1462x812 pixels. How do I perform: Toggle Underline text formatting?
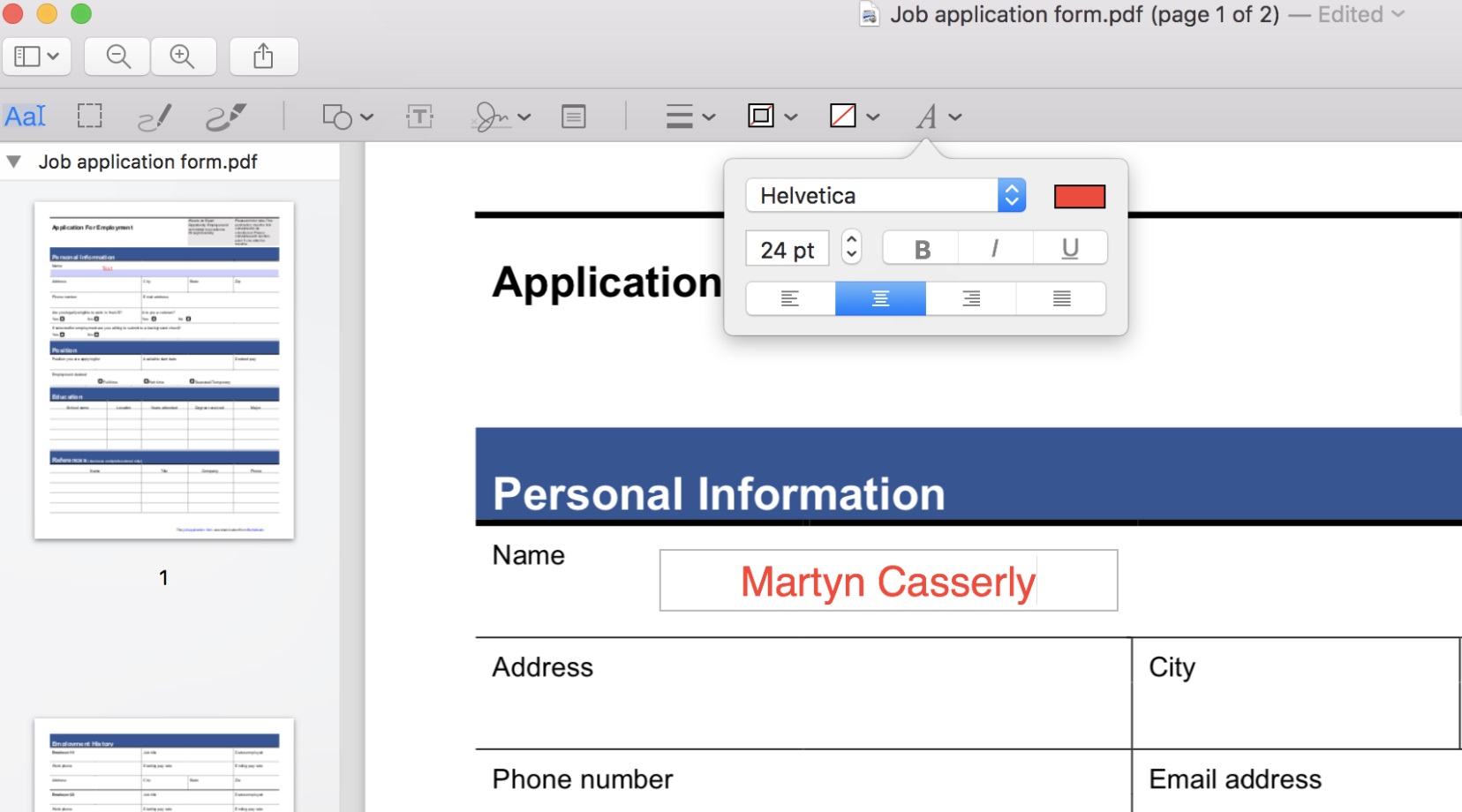1070,250
